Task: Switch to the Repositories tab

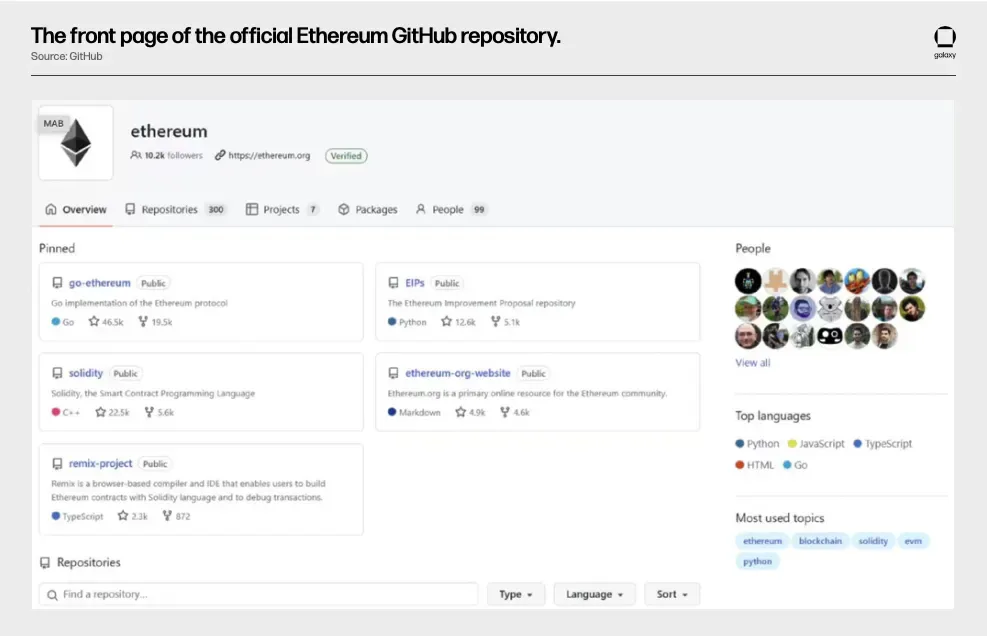Action: [175, 210]
